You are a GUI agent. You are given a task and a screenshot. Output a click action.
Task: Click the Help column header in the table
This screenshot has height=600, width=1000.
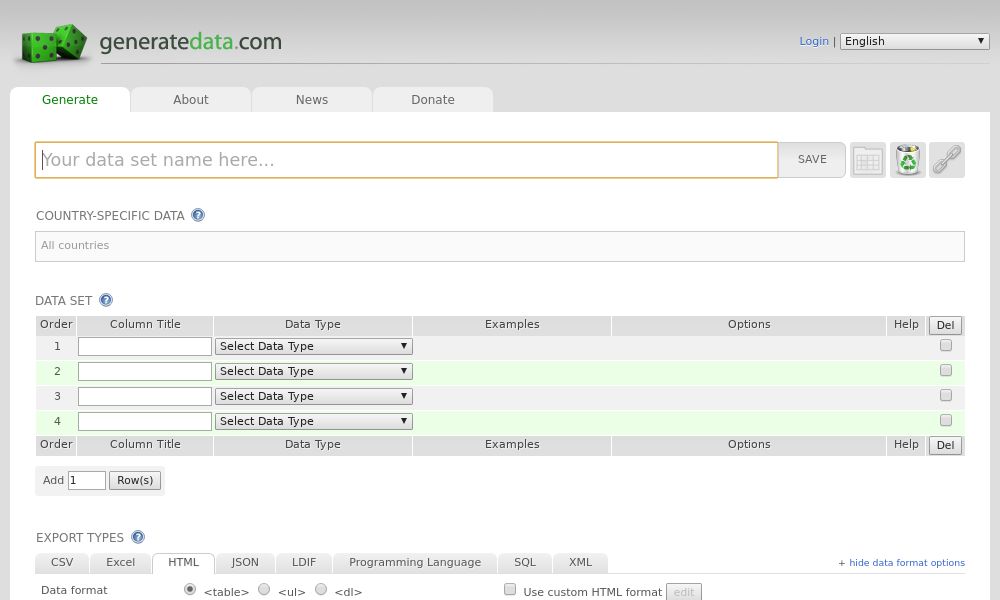(906, 324)
